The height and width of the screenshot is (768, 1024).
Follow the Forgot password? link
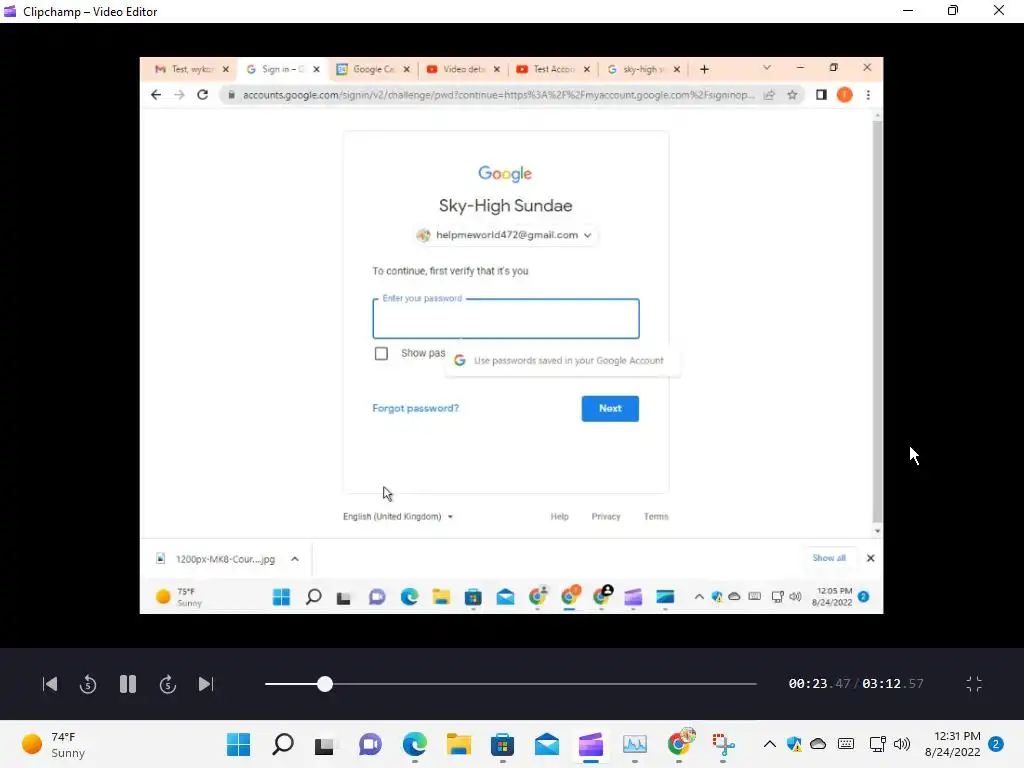(415, 408)
